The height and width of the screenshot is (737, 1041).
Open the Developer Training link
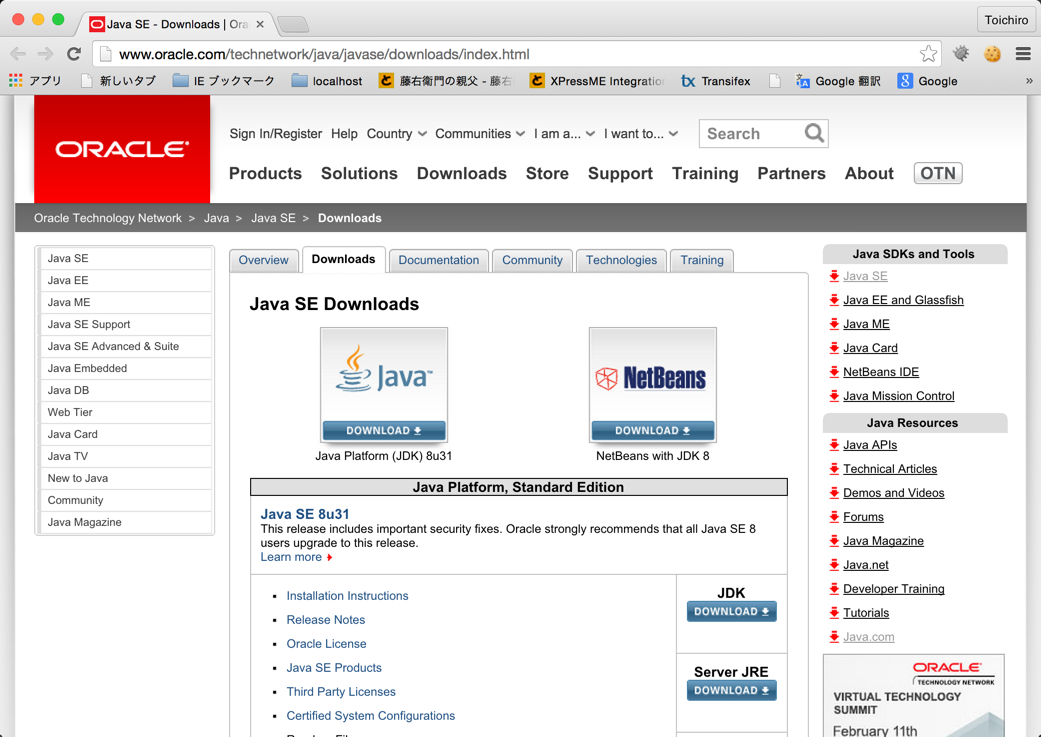(x=893, y=589)
